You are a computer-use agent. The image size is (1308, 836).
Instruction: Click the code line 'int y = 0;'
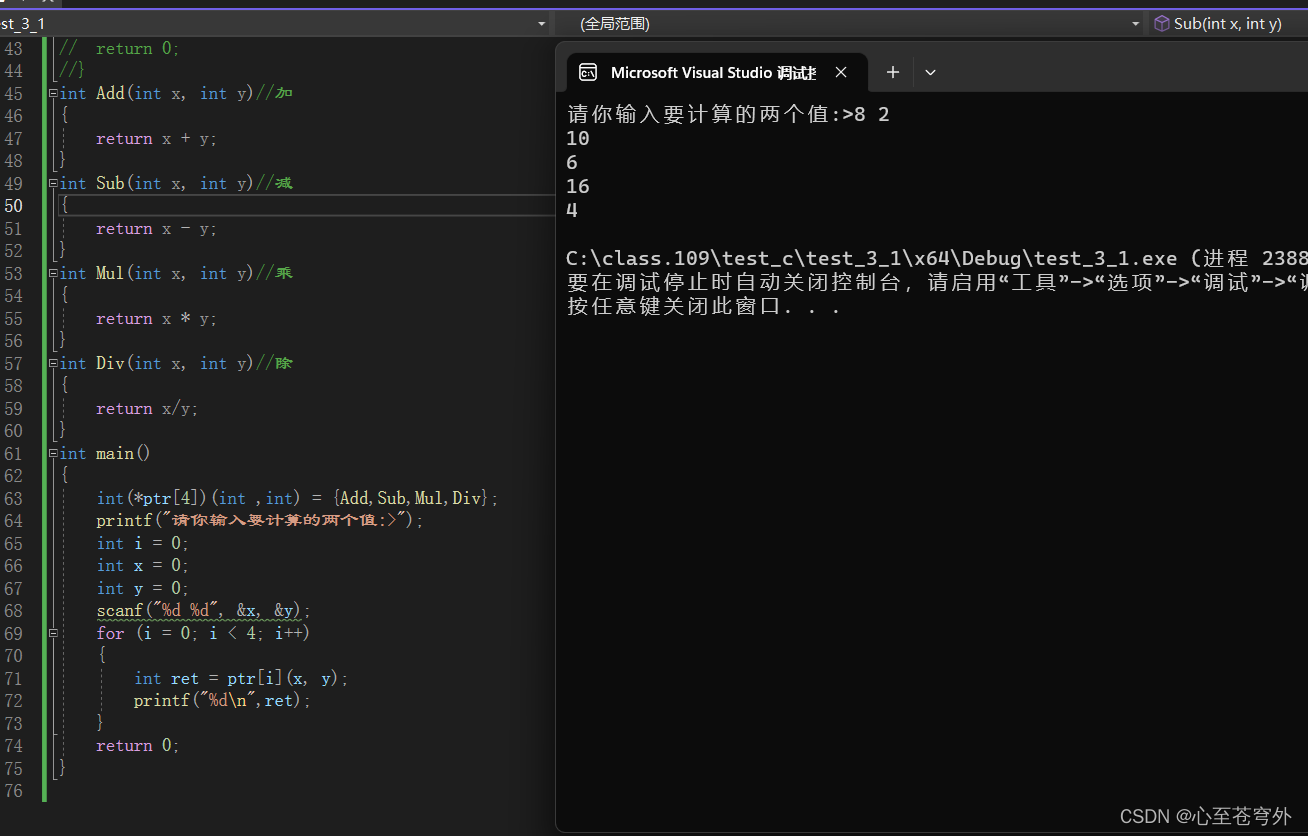[x=142, y=588]
